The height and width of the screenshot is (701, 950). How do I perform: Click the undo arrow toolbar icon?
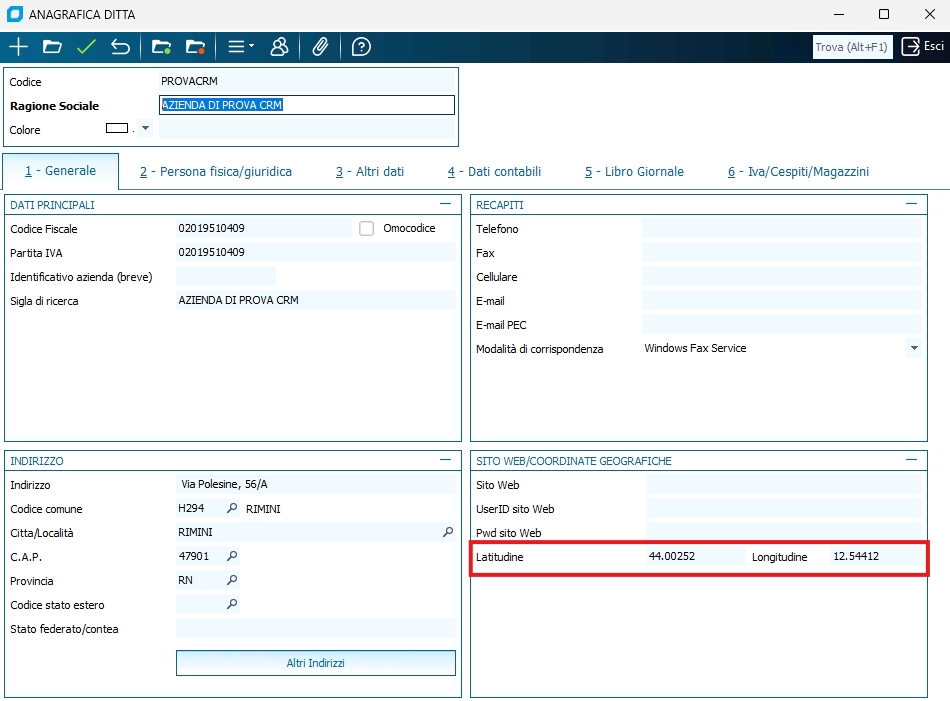[x=120, y=47]
